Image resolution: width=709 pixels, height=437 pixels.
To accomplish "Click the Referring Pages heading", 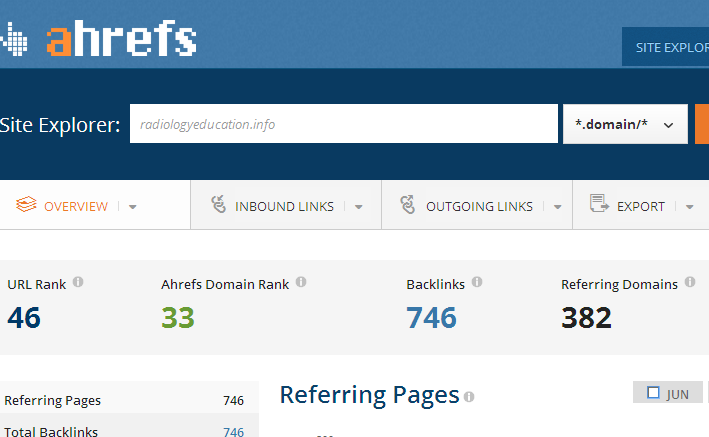I will 369,395.
